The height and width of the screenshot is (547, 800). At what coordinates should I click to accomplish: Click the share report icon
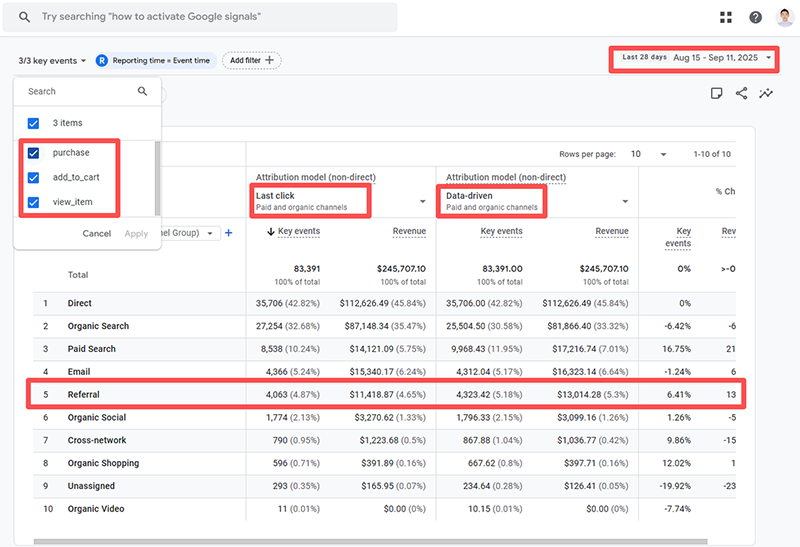741,93
